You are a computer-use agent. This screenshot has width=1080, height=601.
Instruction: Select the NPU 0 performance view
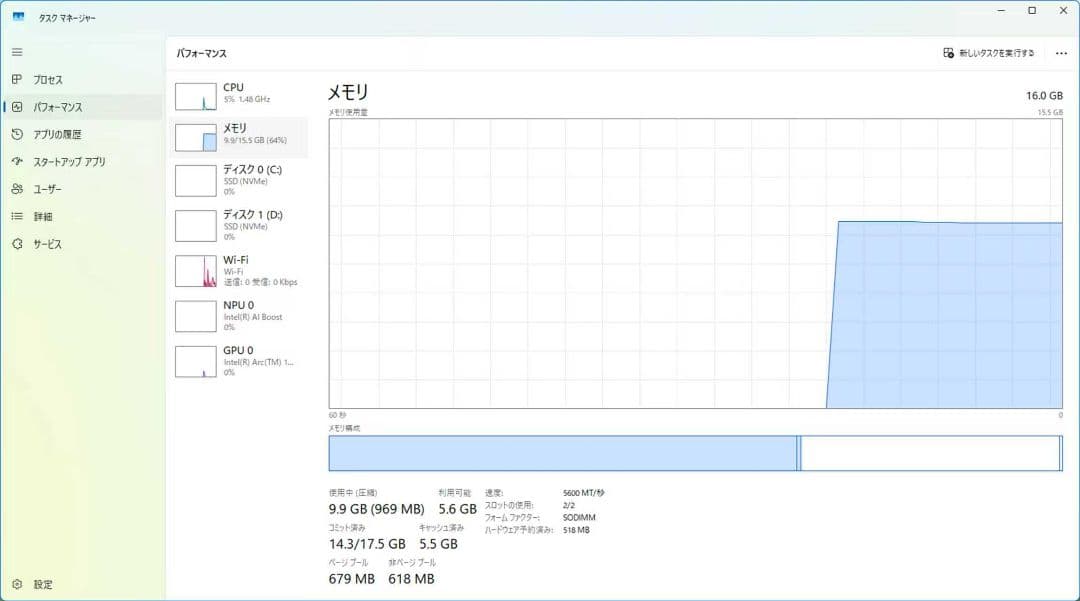240,315
